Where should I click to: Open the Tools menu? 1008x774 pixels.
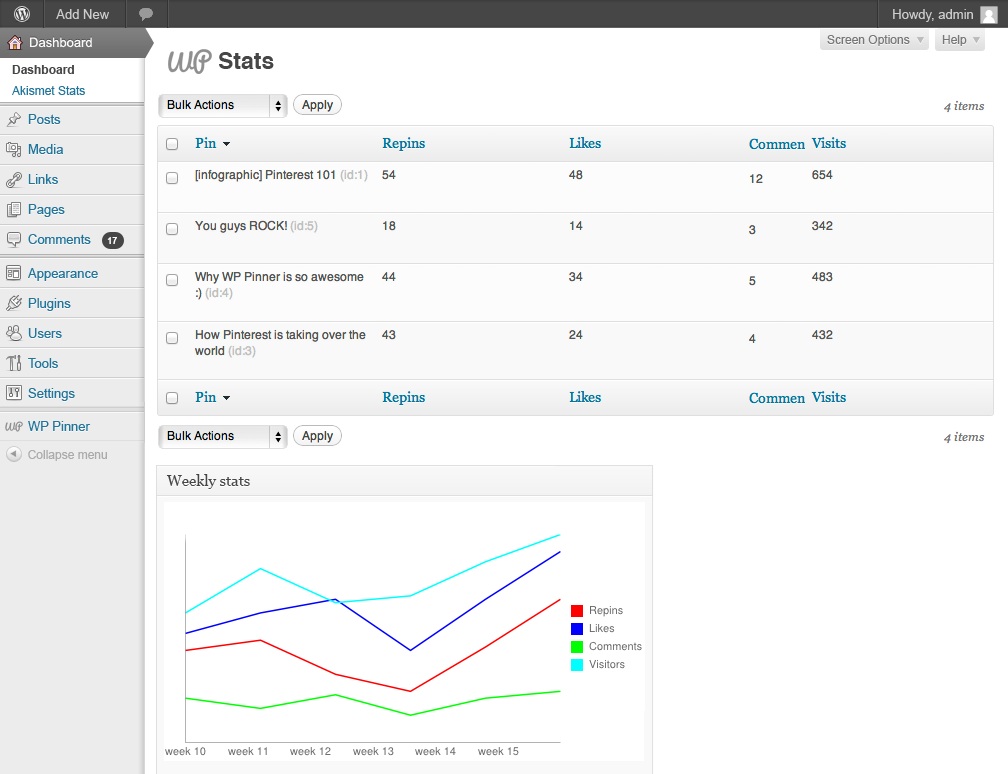pos(43,363)
